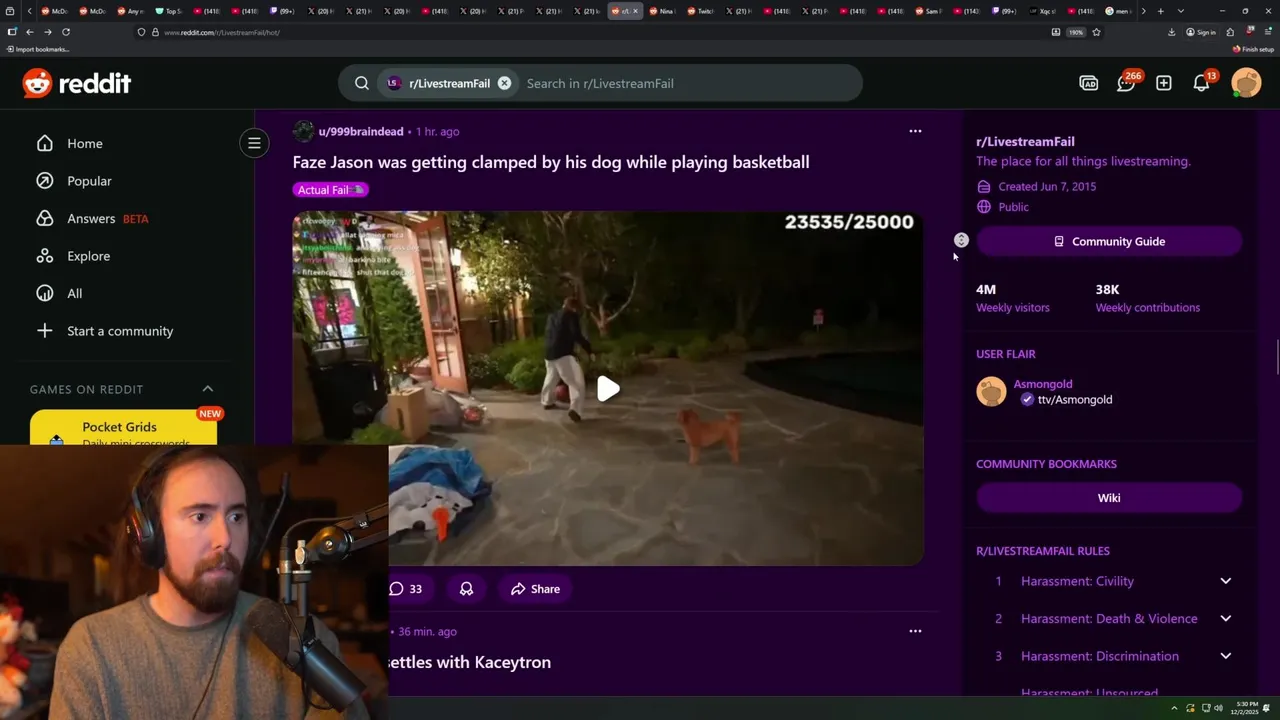Screen dimensions: 1280x720
Task: Open the browser hamburger application menu
Action: (1270, 32)
